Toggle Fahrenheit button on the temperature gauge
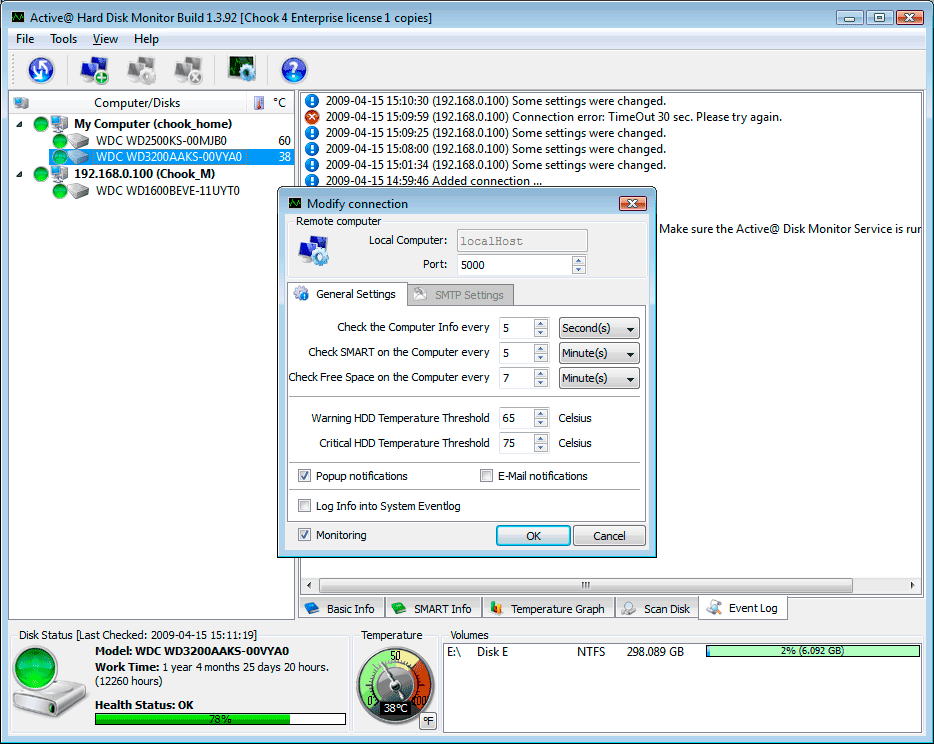Viewport: 934px width, 744px height. (428, 721)
